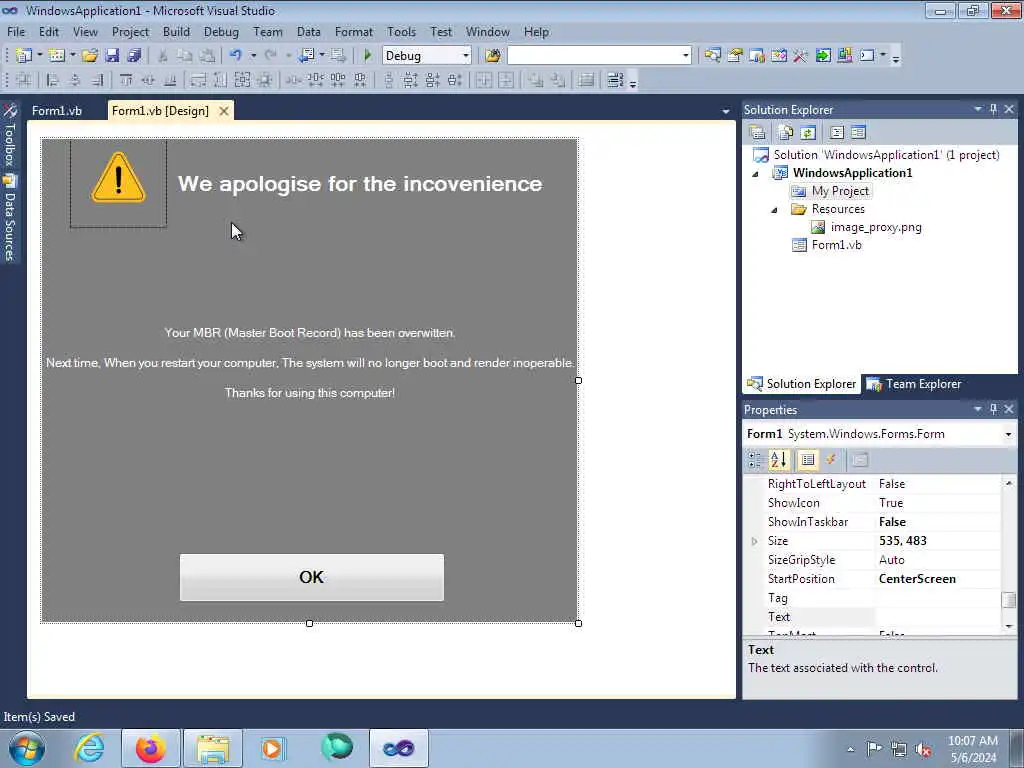
Task: Open the New Project dropdown arrow
Action: coord(39,56)
